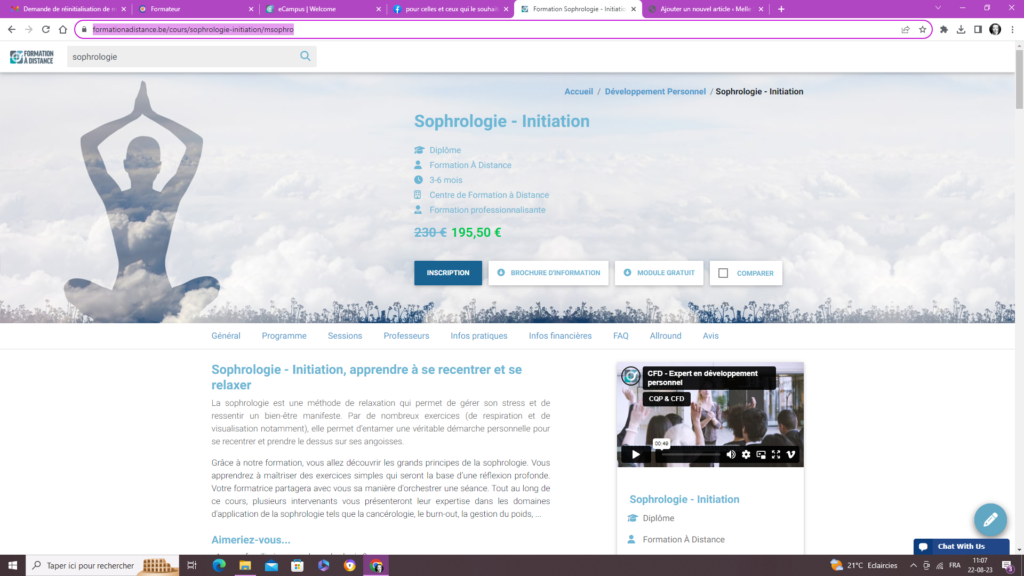This screenshot has width=1024, height=576.
Task: Open the FAQ section tab
Action: pyautogui.click(x=620, y=336)
